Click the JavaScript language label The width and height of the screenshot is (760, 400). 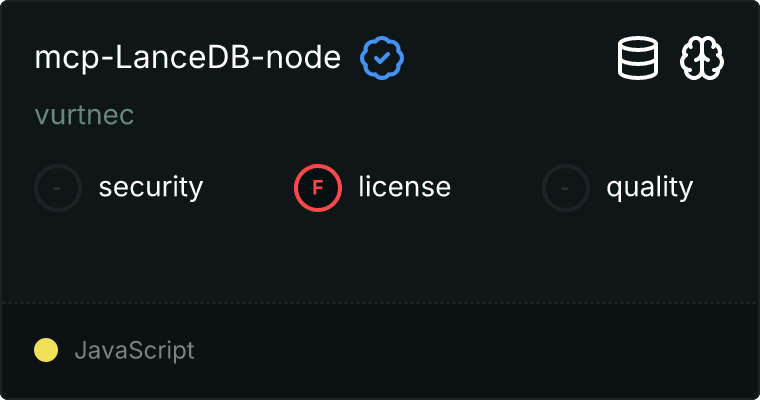(x=134, y=350)
